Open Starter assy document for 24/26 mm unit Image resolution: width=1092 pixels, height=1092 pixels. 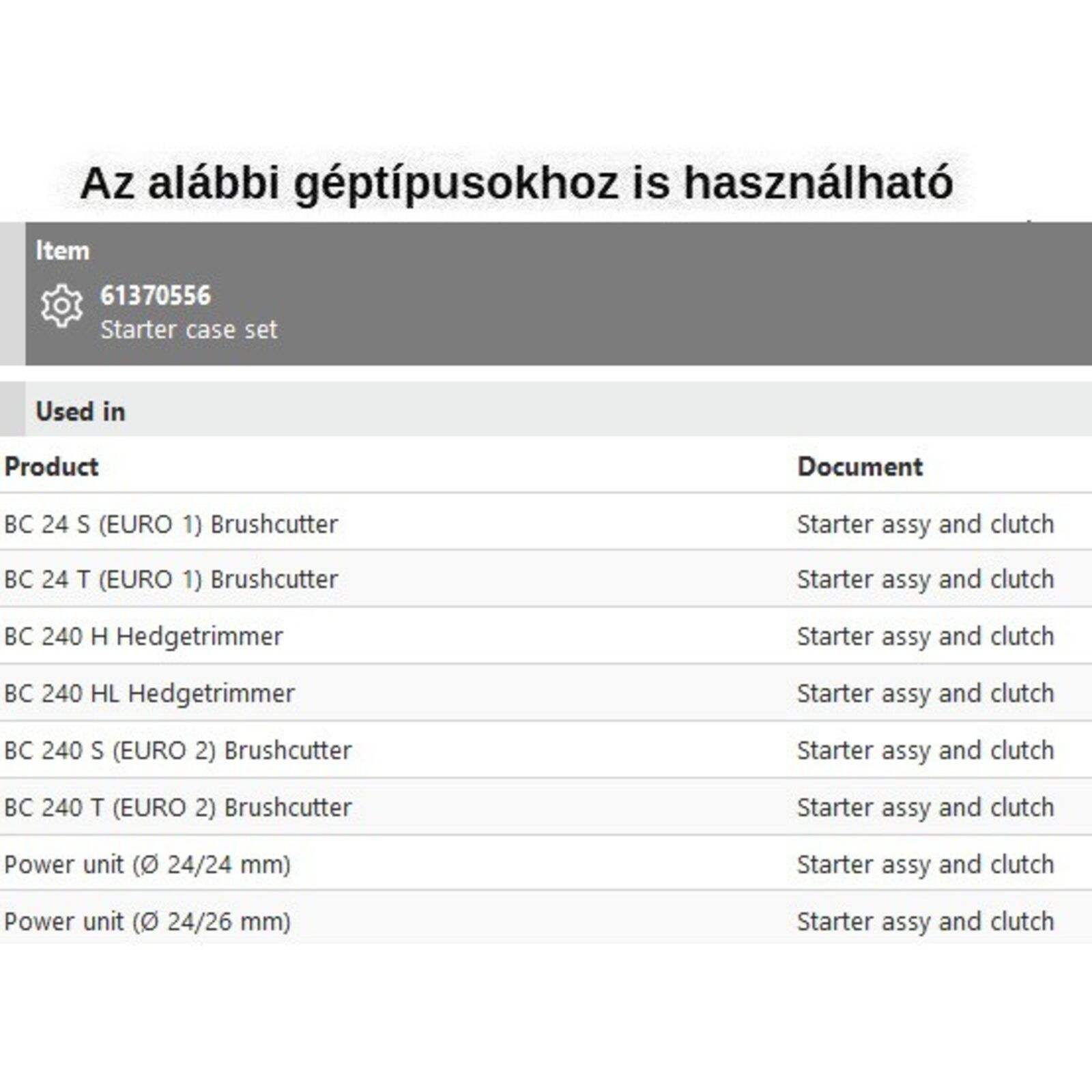pos(925,921)
